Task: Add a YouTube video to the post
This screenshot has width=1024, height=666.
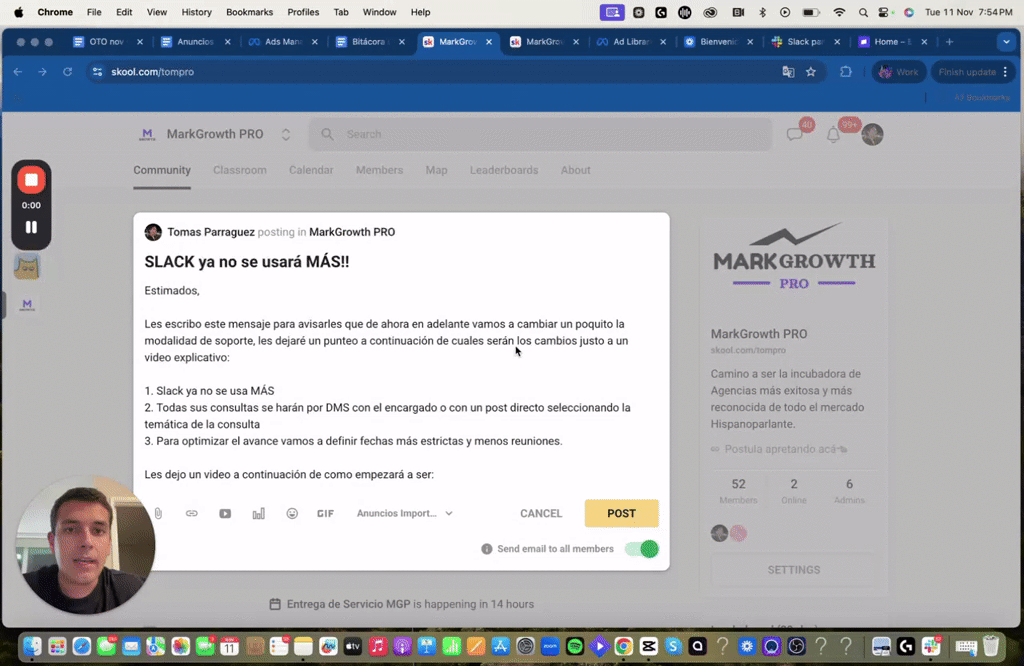Action: click(x=225, y=513)
